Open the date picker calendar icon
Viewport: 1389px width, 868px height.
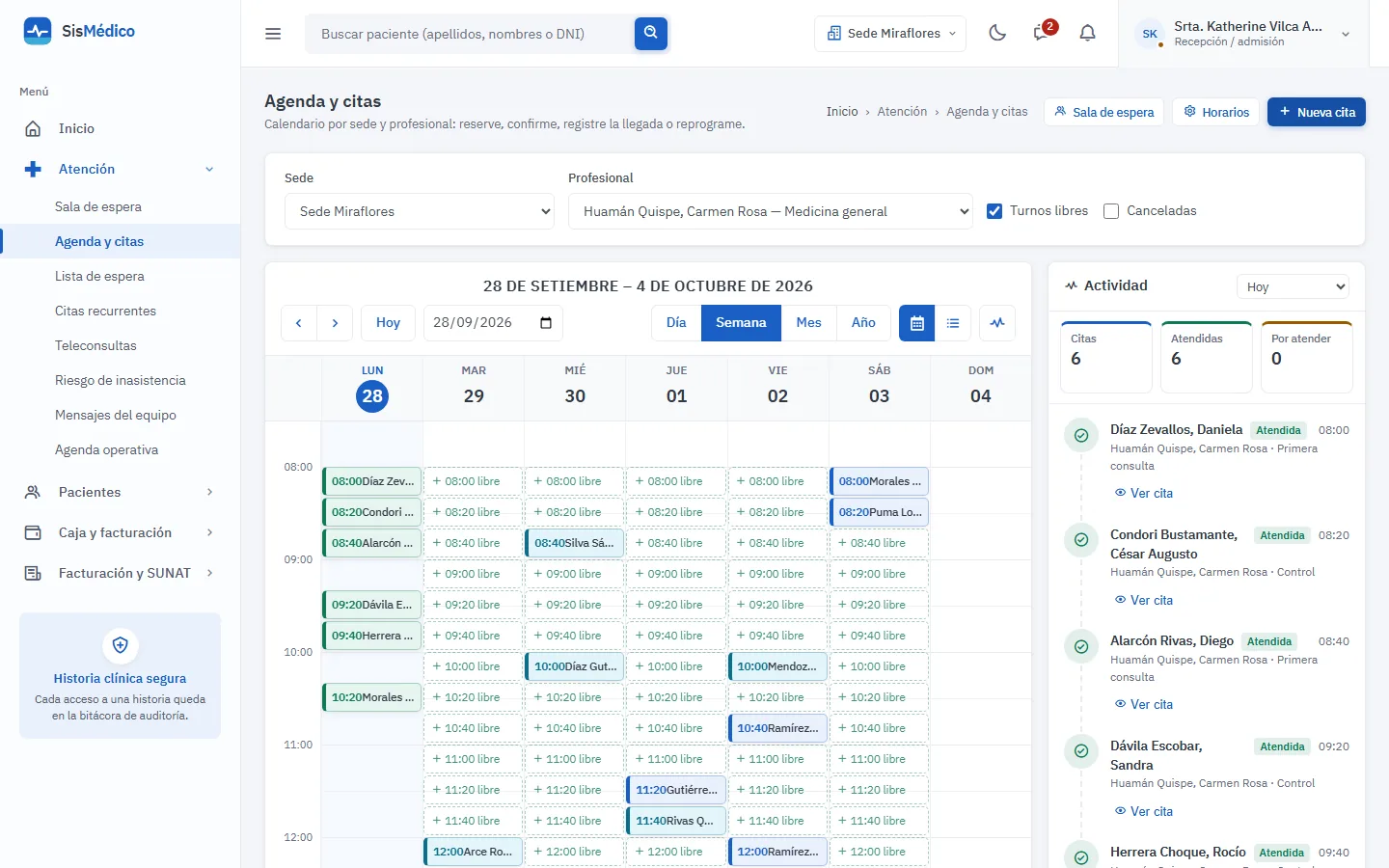[x=546, y=323]
